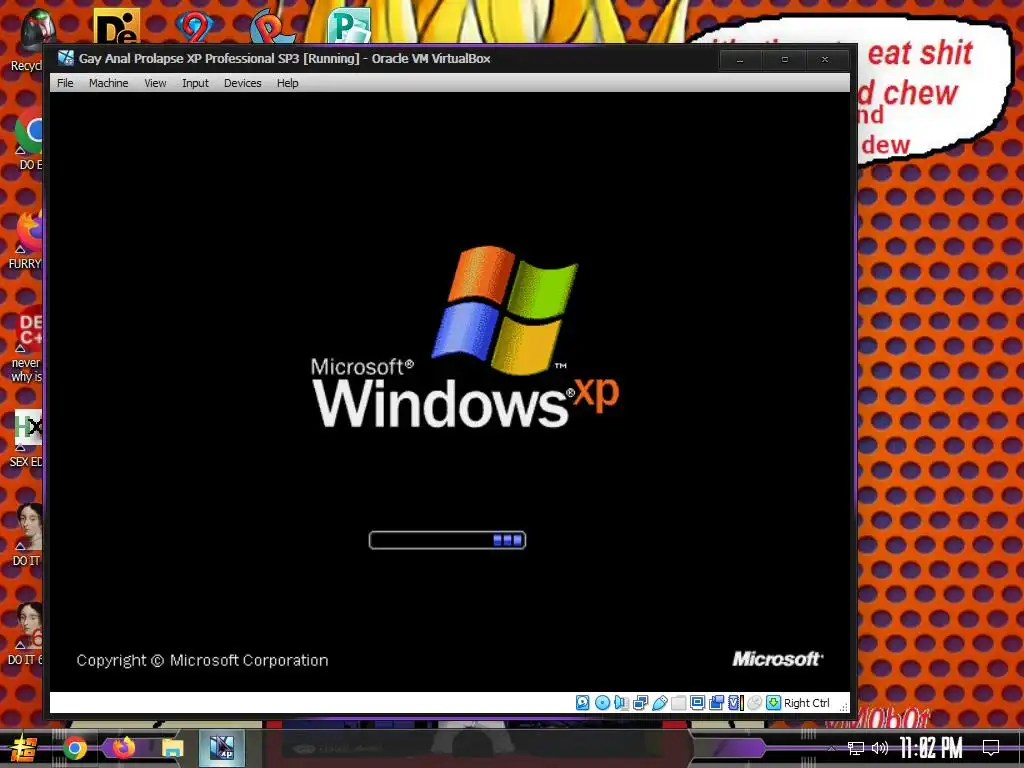
Task: Click the 11:02 PM taskbar clock
Action: [x=931, y=748]
